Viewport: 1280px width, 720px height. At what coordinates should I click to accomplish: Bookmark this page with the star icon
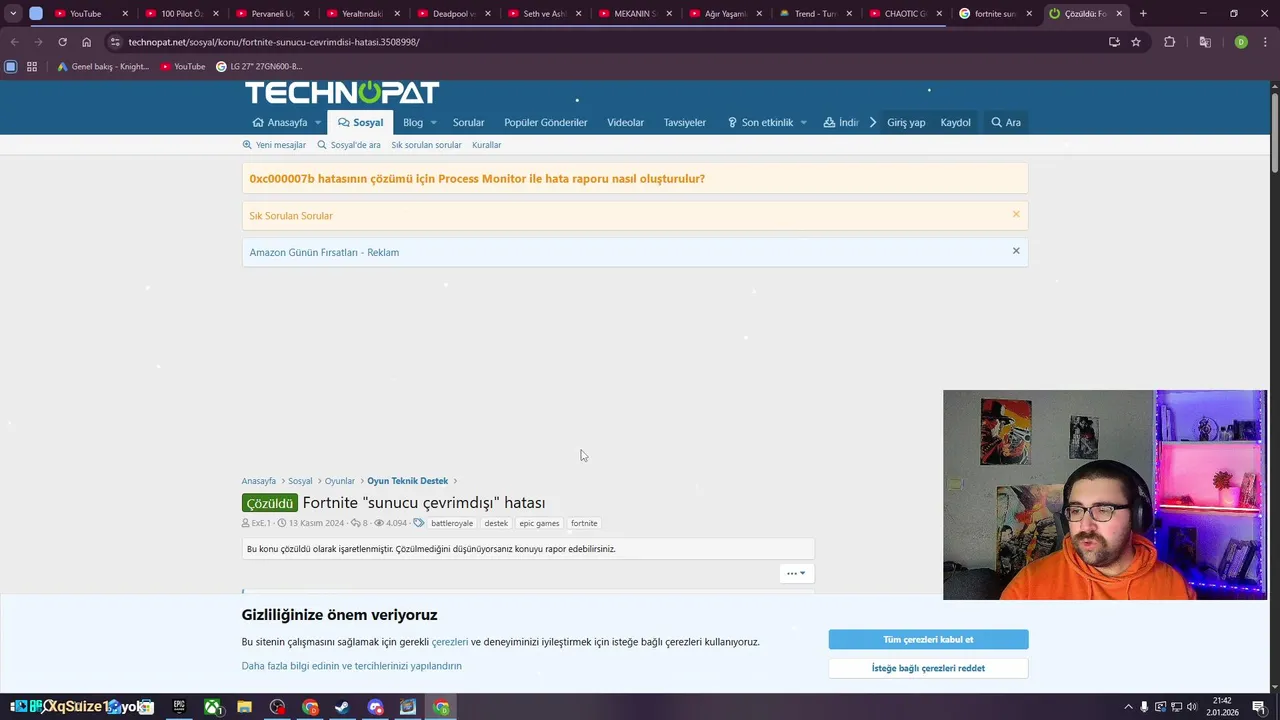[1136, 42]
